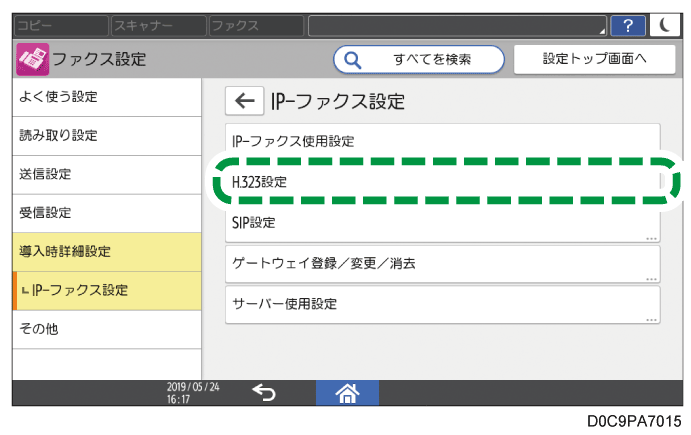The width and height of the screenshot is (691, 435).
Task: Select その他 in sidebar
Action: (x=107, y=329)
